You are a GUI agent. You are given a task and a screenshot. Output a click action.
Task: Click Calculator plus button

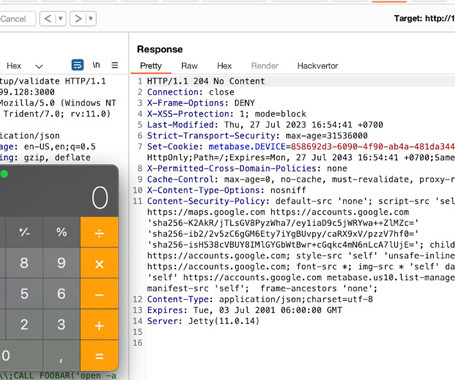(x=99, y=325)
